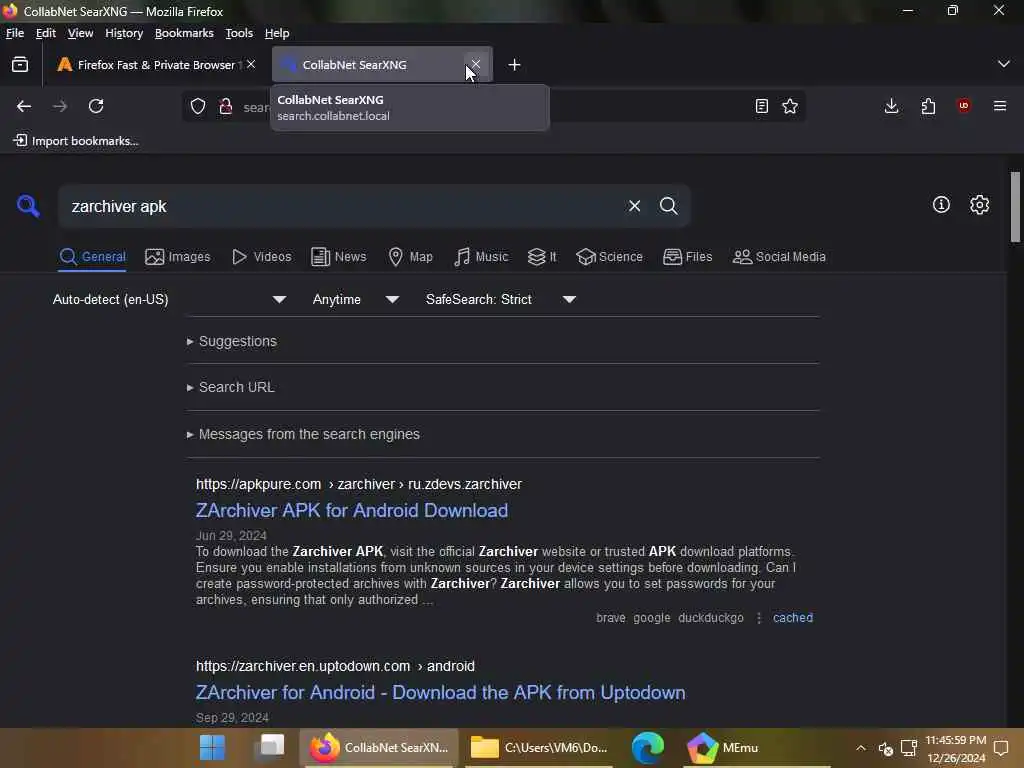The height and width of the screenshot is (768, 1024).
Task: Click the forward navigation arrow
Action: coord(59,106)
